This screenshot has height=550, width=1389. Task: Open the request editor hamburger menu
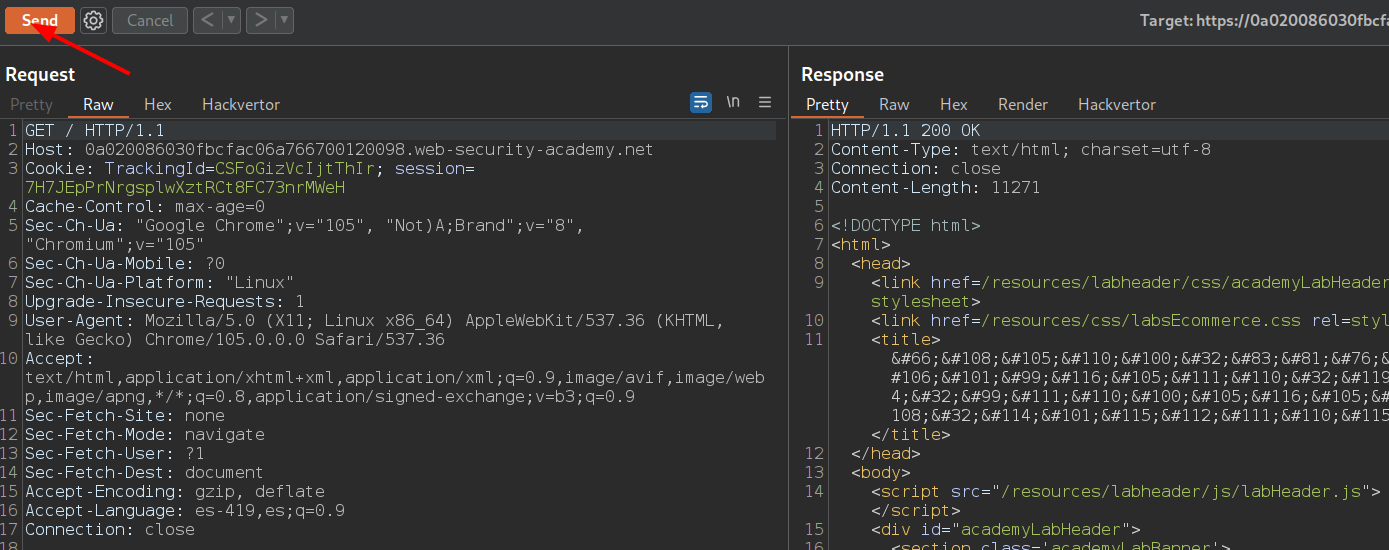coord(765,102)
